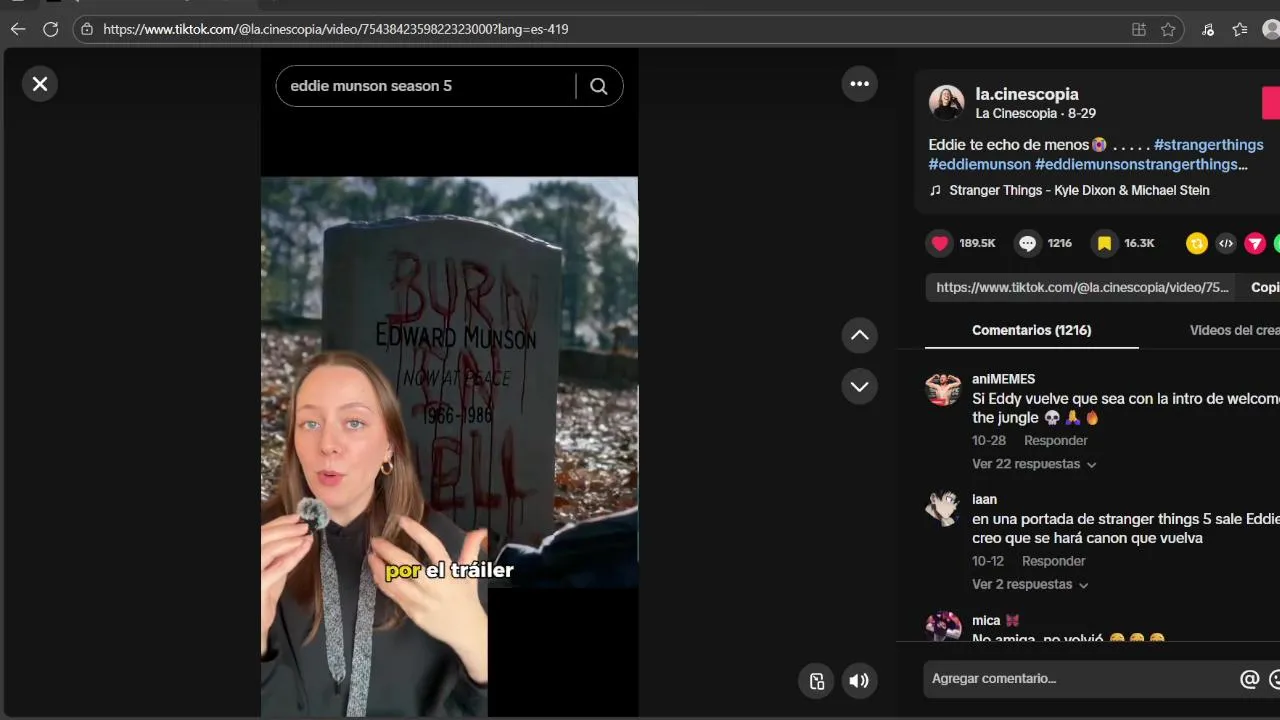Go to previous video with up arrow

point(860,335)
